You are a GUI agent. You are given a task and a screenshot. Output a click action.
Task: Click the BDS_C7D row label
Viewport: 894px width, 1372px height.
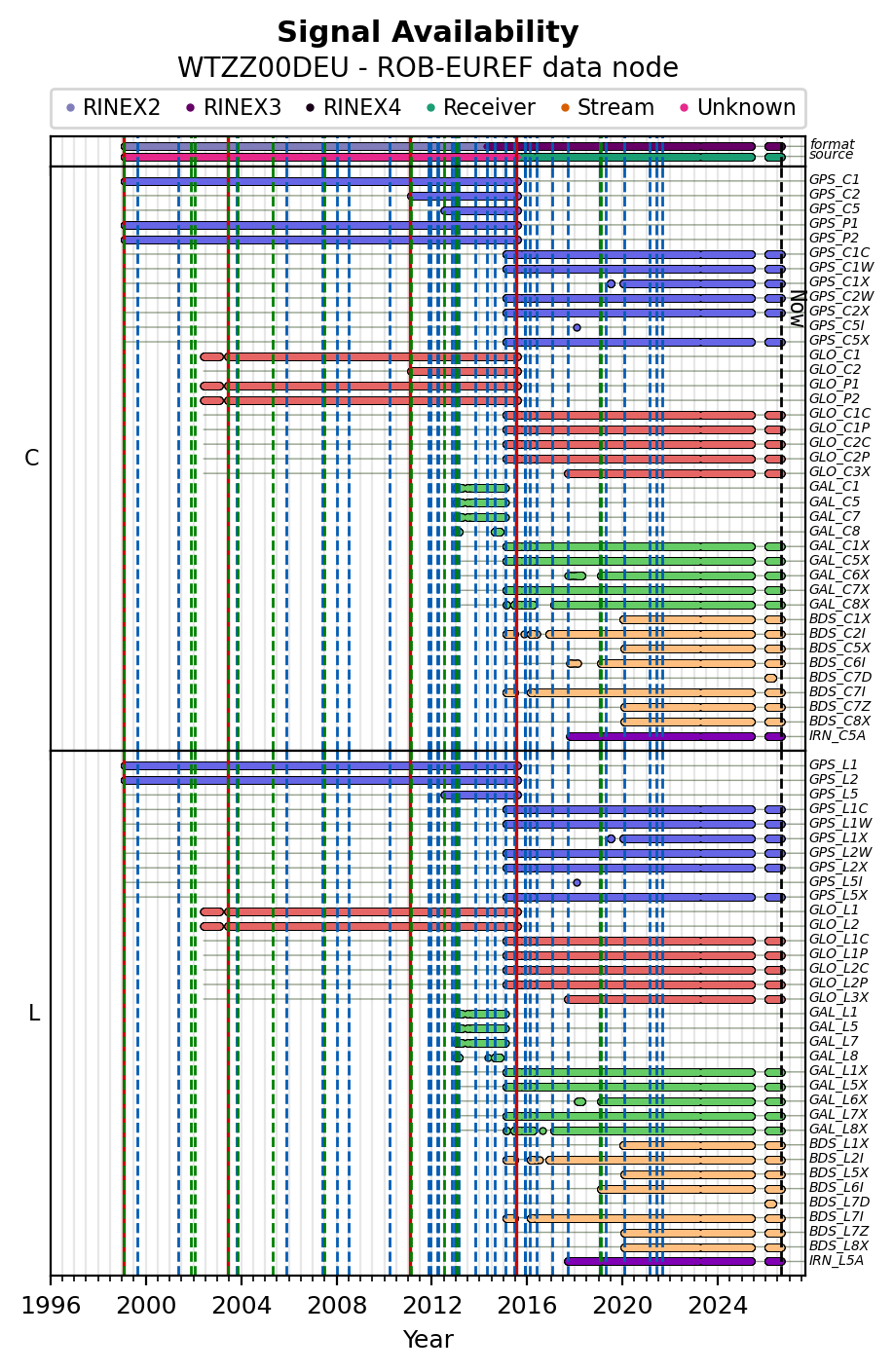pos(839,677)
